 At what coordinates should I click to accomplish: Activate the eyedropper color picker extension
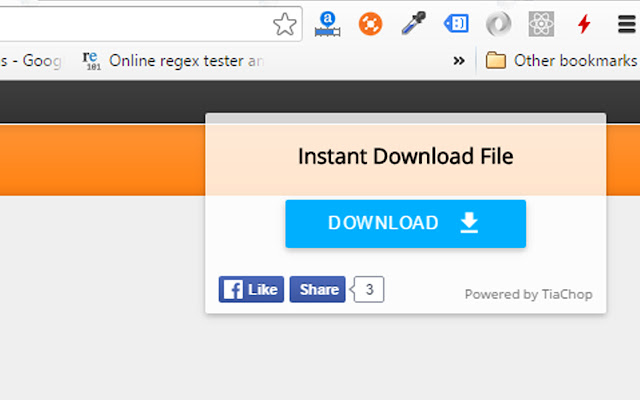pos(413,23)
